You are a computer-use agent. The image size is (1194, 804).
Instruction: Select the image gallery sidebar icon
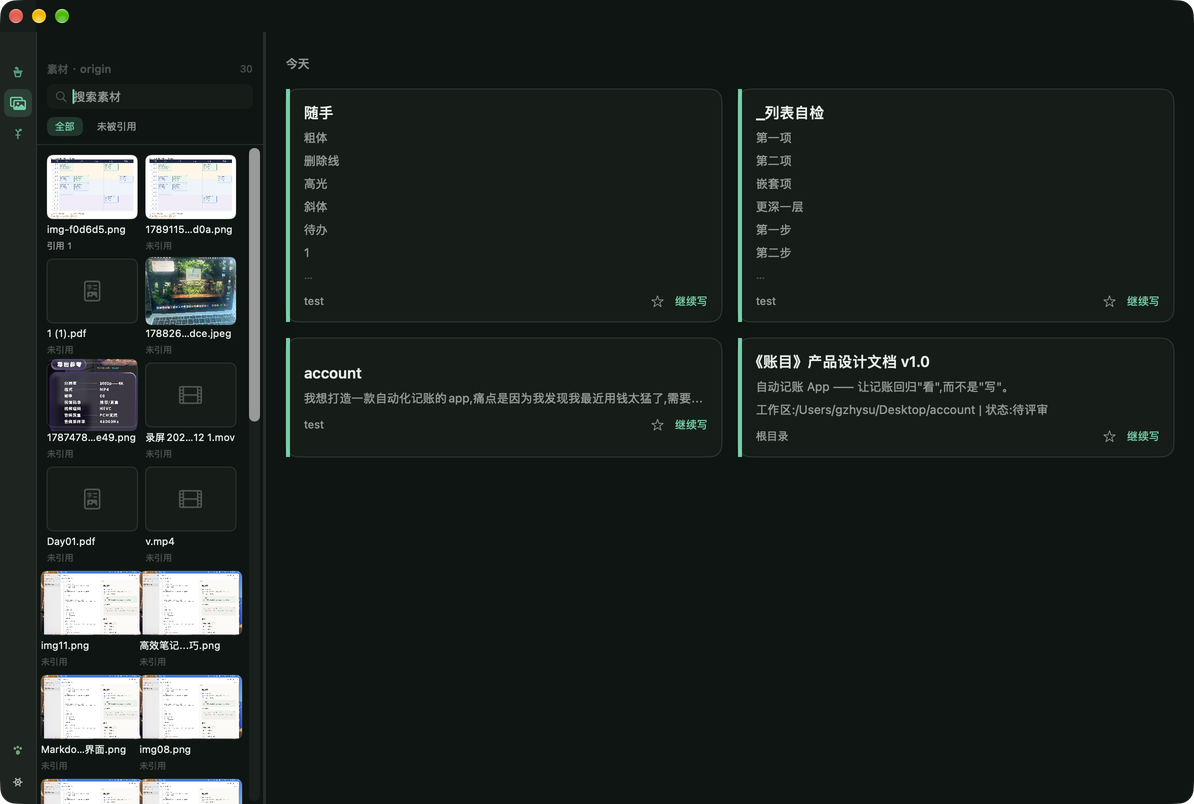point(18,103)
